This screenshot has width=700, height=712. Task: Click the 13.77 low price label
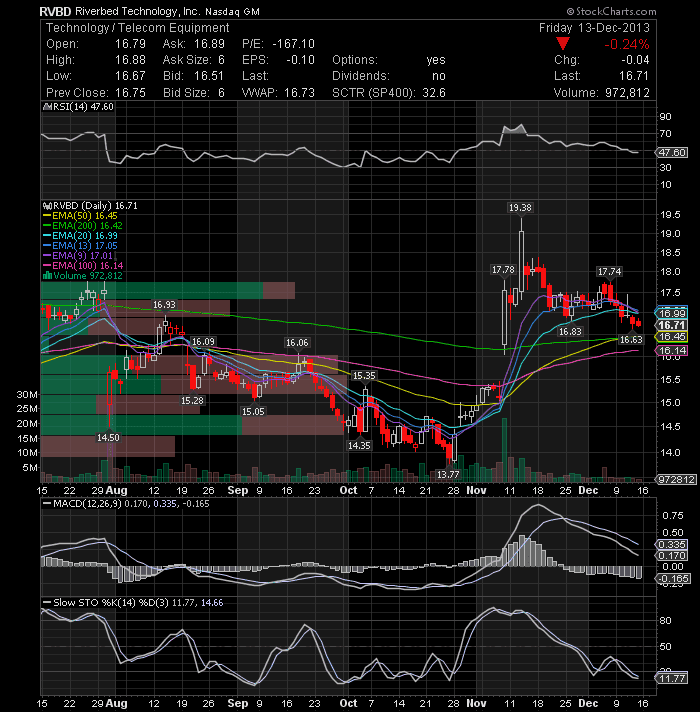coord(448,475)
